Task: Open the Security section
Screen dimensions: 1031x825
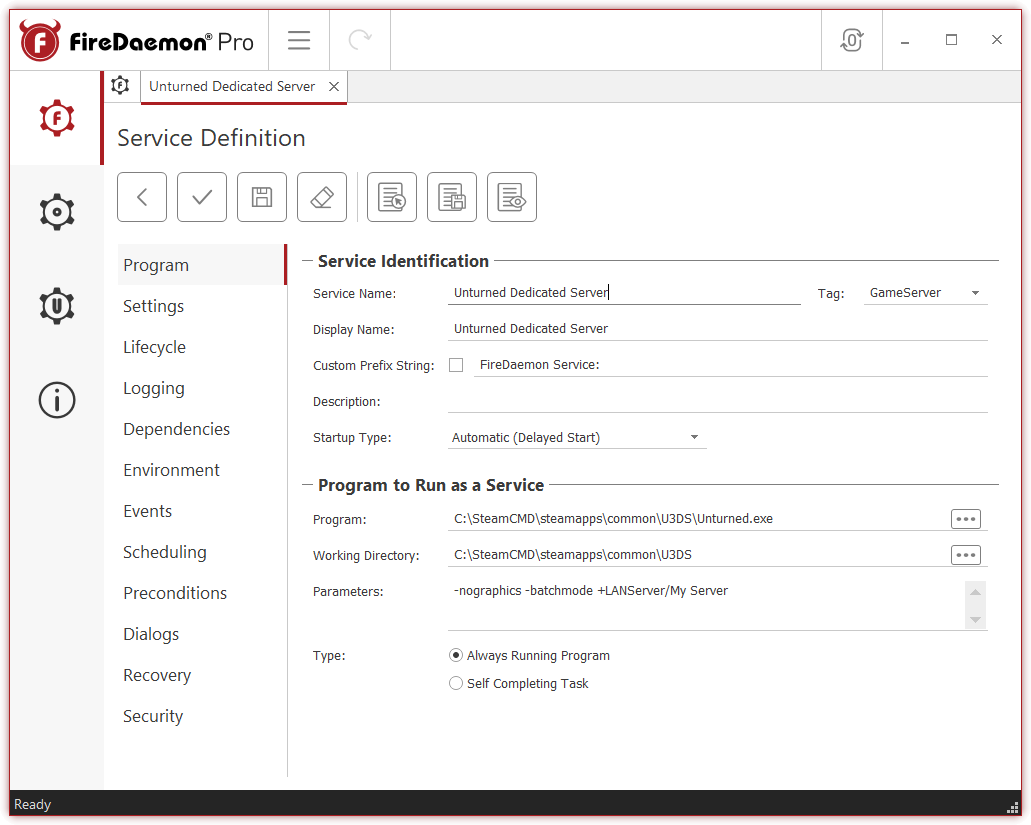Action: click(201, 716)
